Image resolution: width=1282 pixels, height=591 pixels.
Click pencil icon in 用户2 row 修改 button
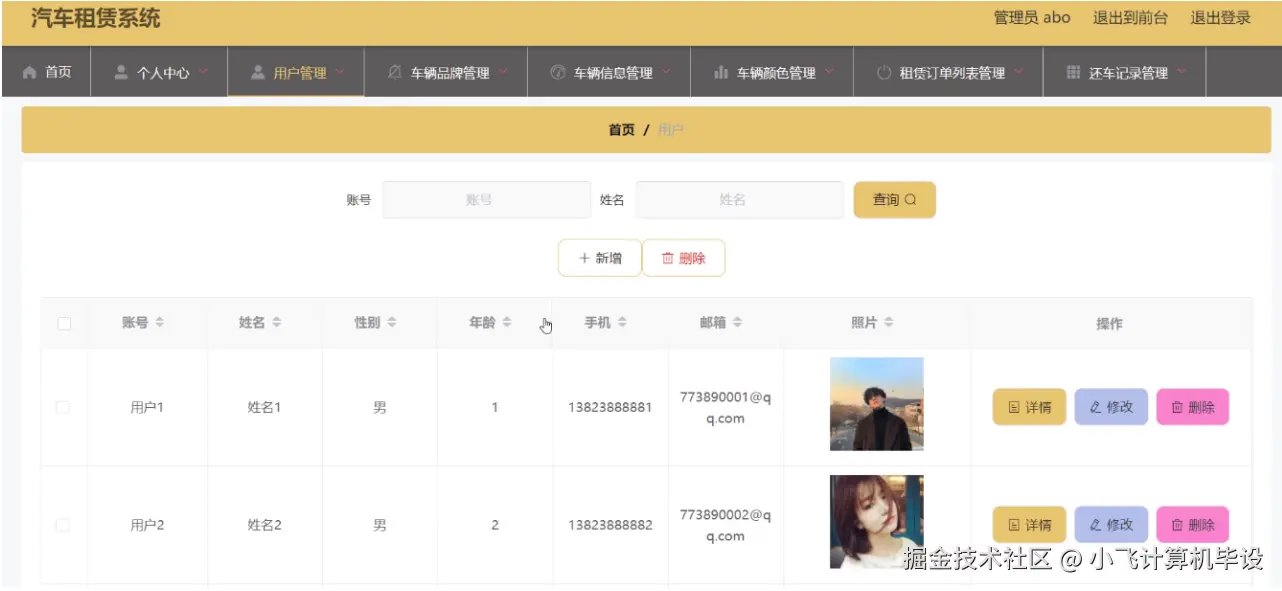(x=1096, y=525)
